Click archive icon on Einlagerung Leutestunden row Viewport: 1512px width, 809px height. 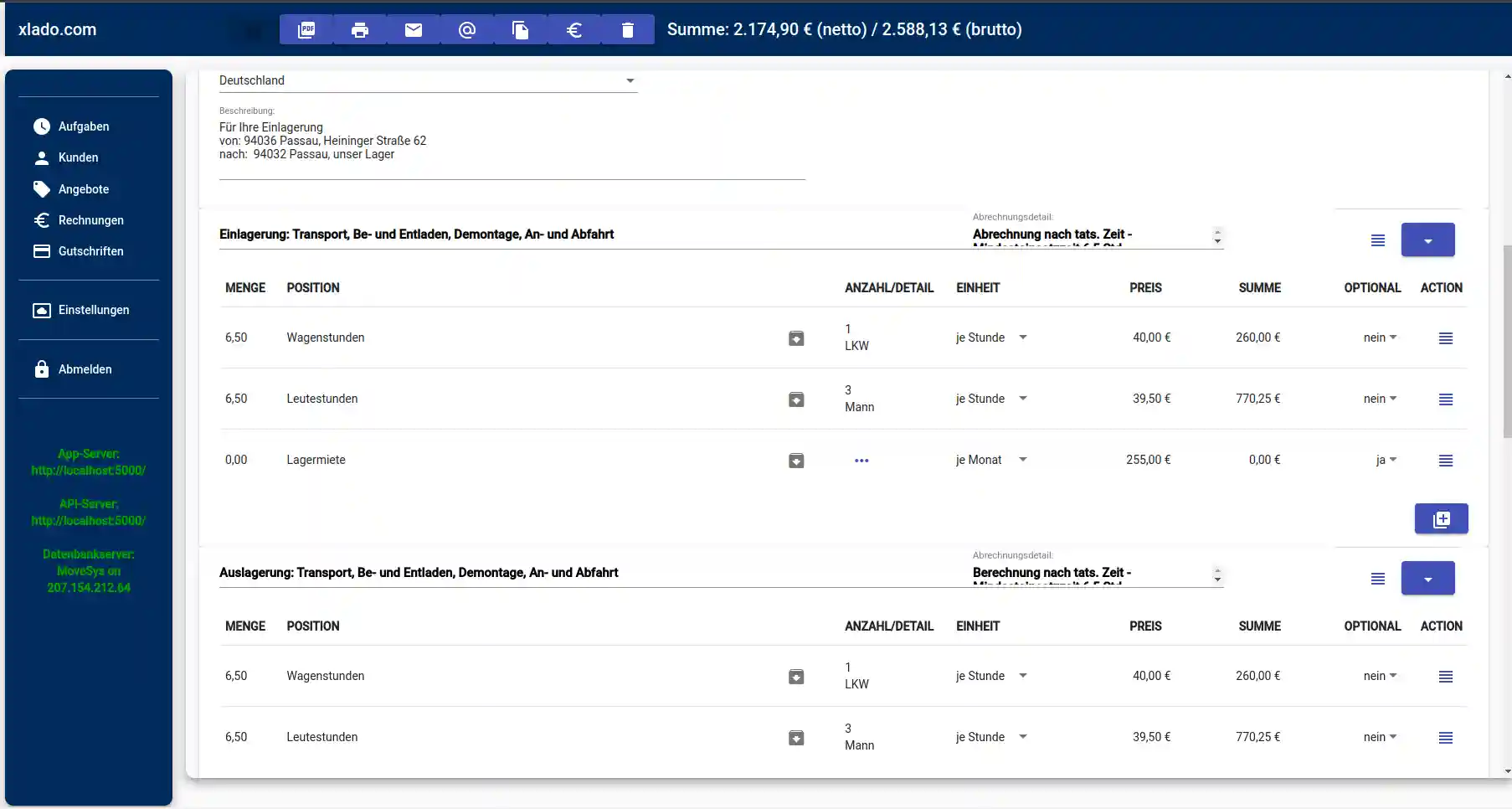tap(796, 399)
